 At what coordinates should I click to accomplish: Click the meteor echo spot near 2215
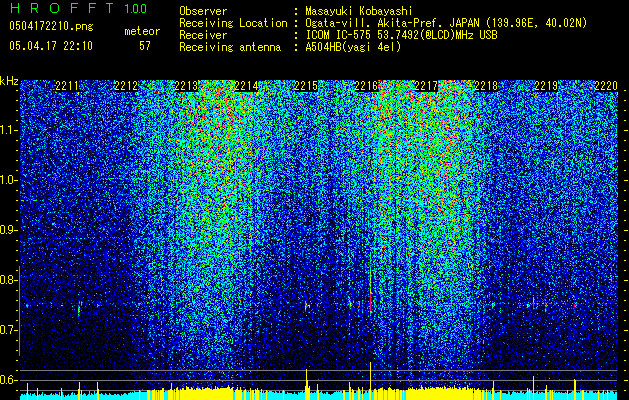pyautogui.click(x=307, y=306)
